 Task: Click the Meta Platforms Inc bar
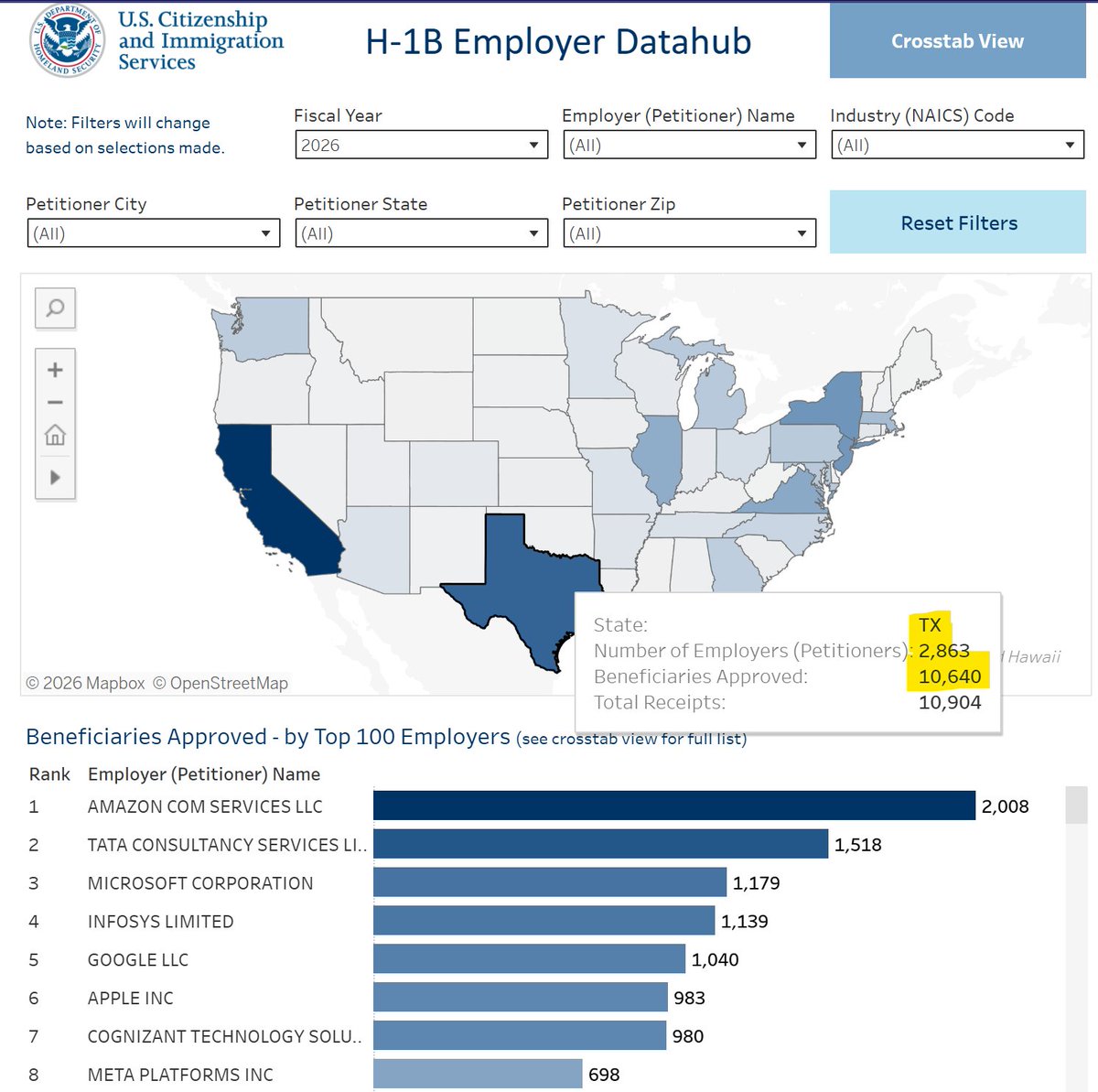(478, 1075)
